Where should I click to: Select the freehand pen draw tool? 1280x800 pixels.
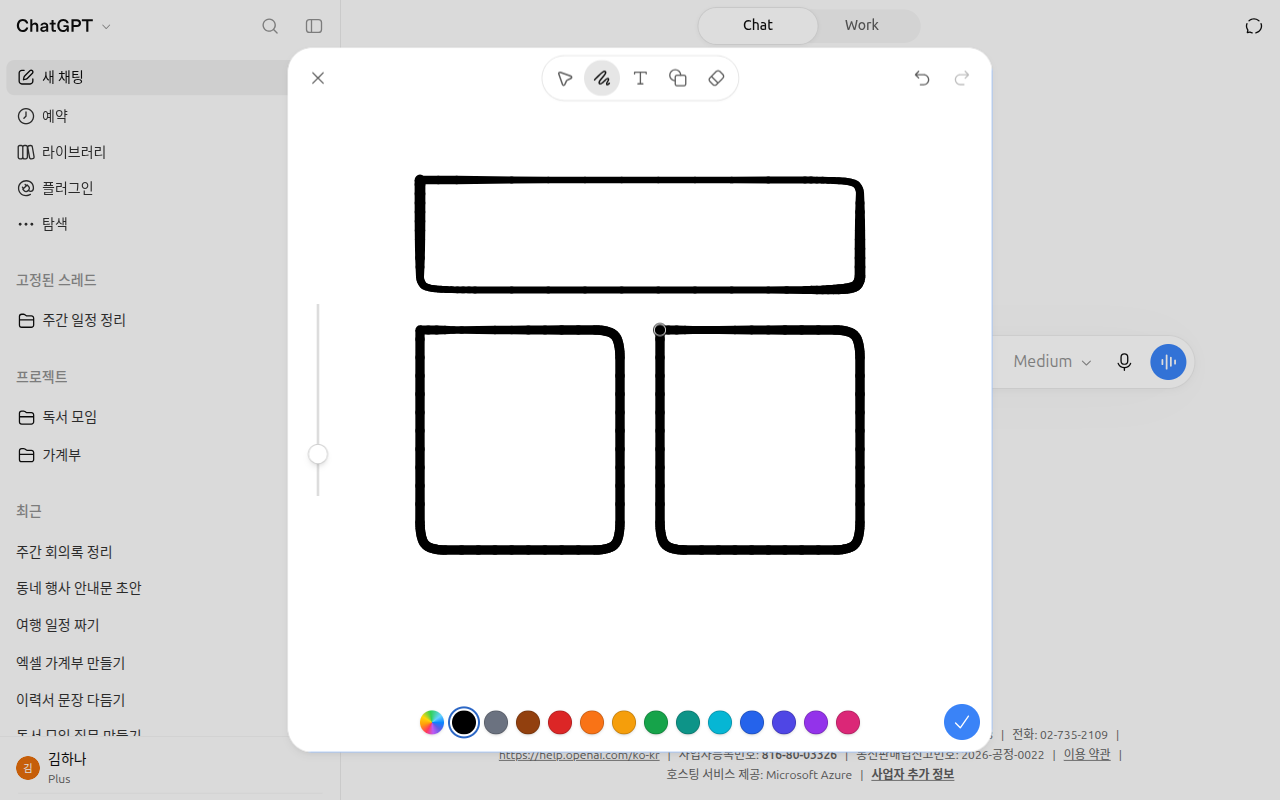click(602, 78)
